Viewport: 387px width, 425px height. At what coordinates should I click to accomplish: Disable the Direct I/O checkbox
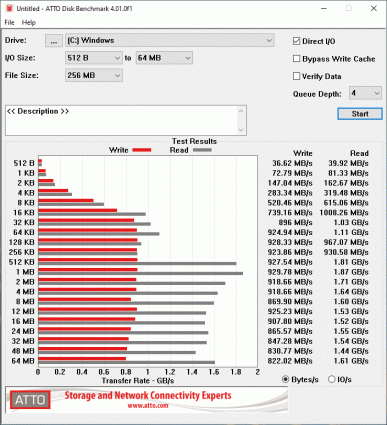[296, 41]
